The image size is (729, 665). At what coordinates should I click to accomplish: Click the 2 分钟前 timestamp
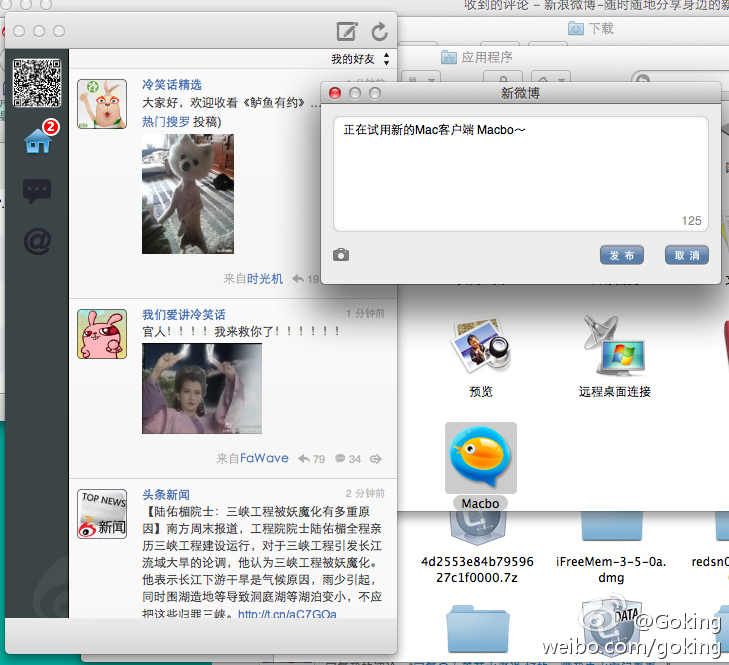coord(365,493)
